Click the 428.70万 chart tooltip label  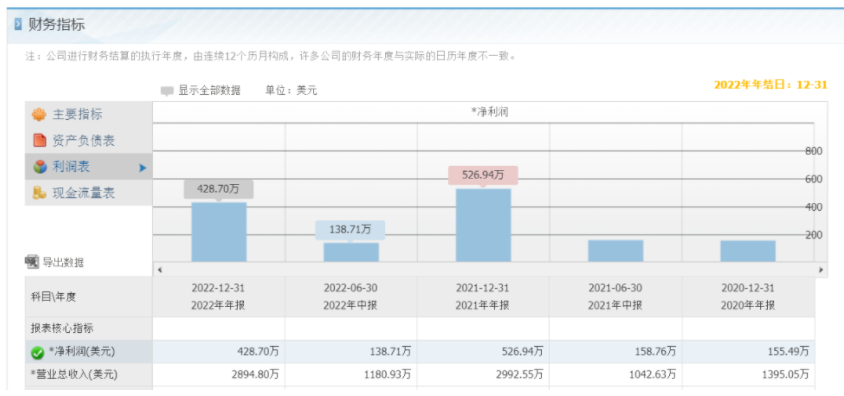click(x=219, y=189)
